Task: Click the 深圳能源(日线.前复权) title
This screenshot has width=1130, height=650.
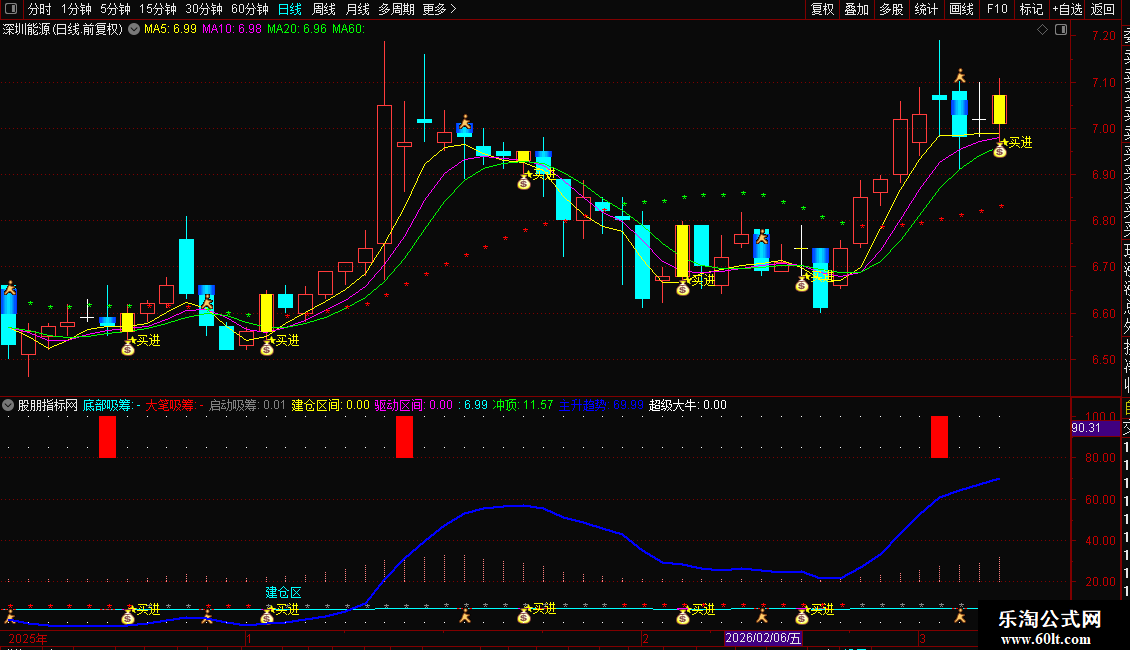Action: [63, 30]
